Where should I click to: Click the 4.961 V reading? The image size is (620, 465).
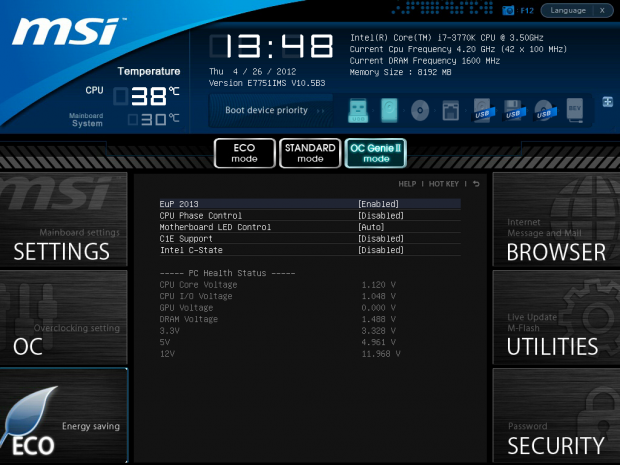click(378, 342)
